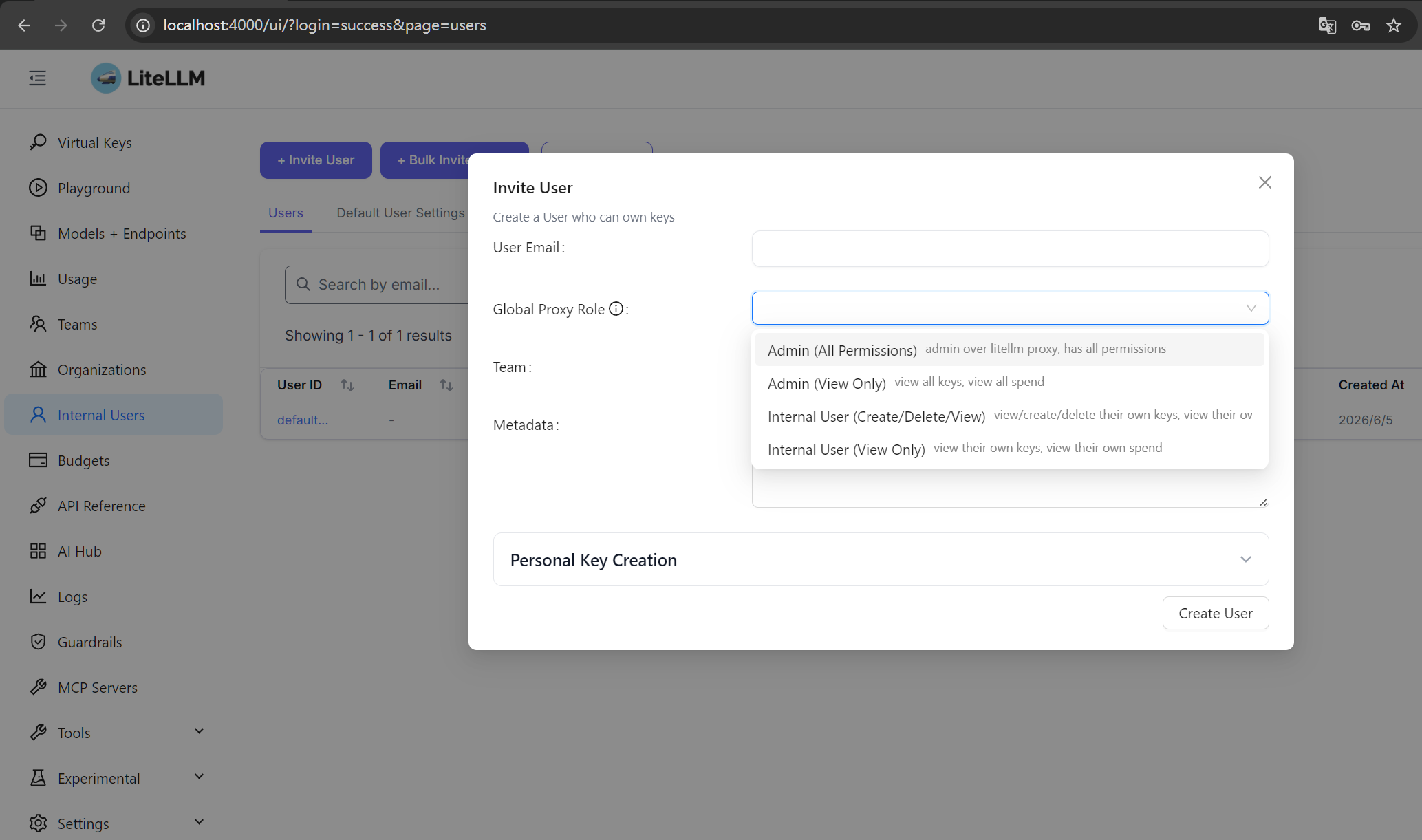Viewport: 1422px width, 840px height.
Task: Click the Tools wrench icon
Action: coord(39,733)
